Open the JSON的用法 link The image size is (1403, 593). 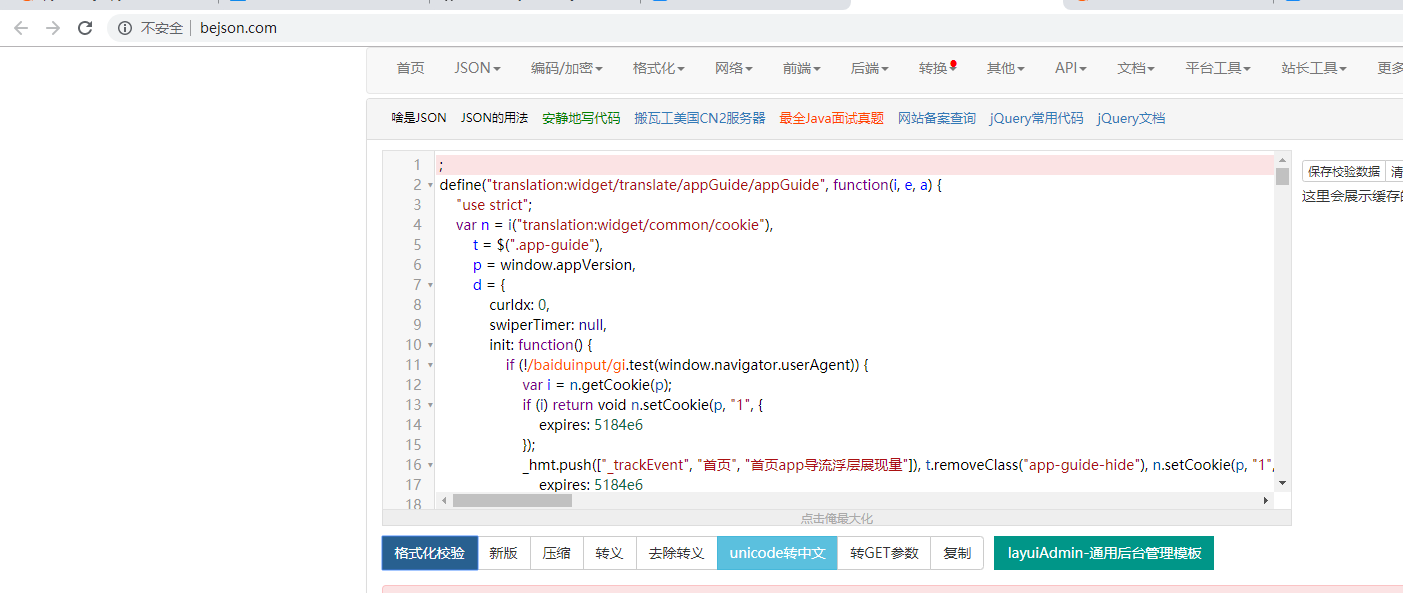point(494,118)
